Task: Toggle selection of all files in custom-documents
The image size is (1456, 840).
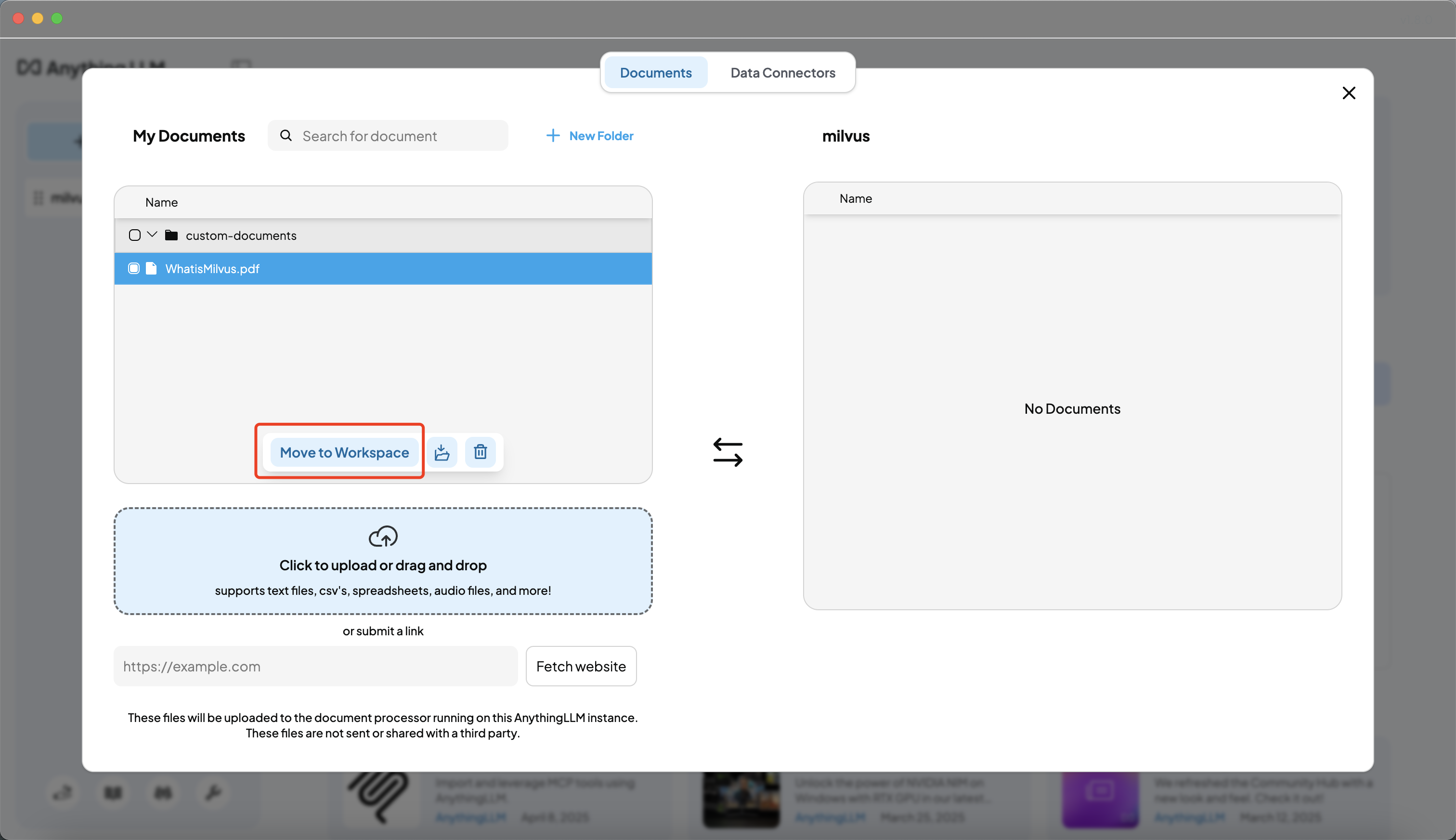Action: coord(134,235)
